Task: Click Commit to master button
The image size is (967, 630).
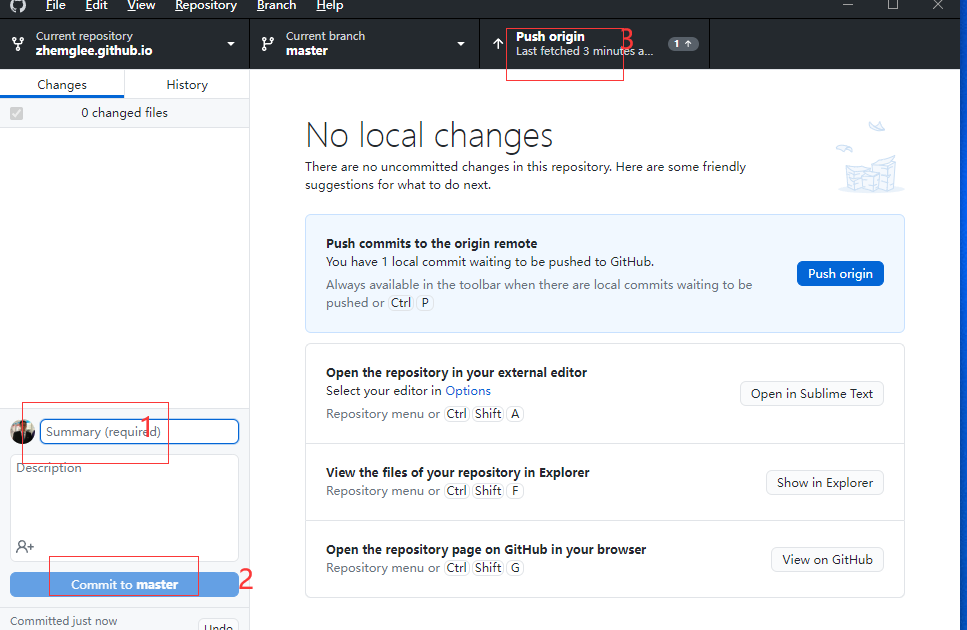Action: point(125,584)
